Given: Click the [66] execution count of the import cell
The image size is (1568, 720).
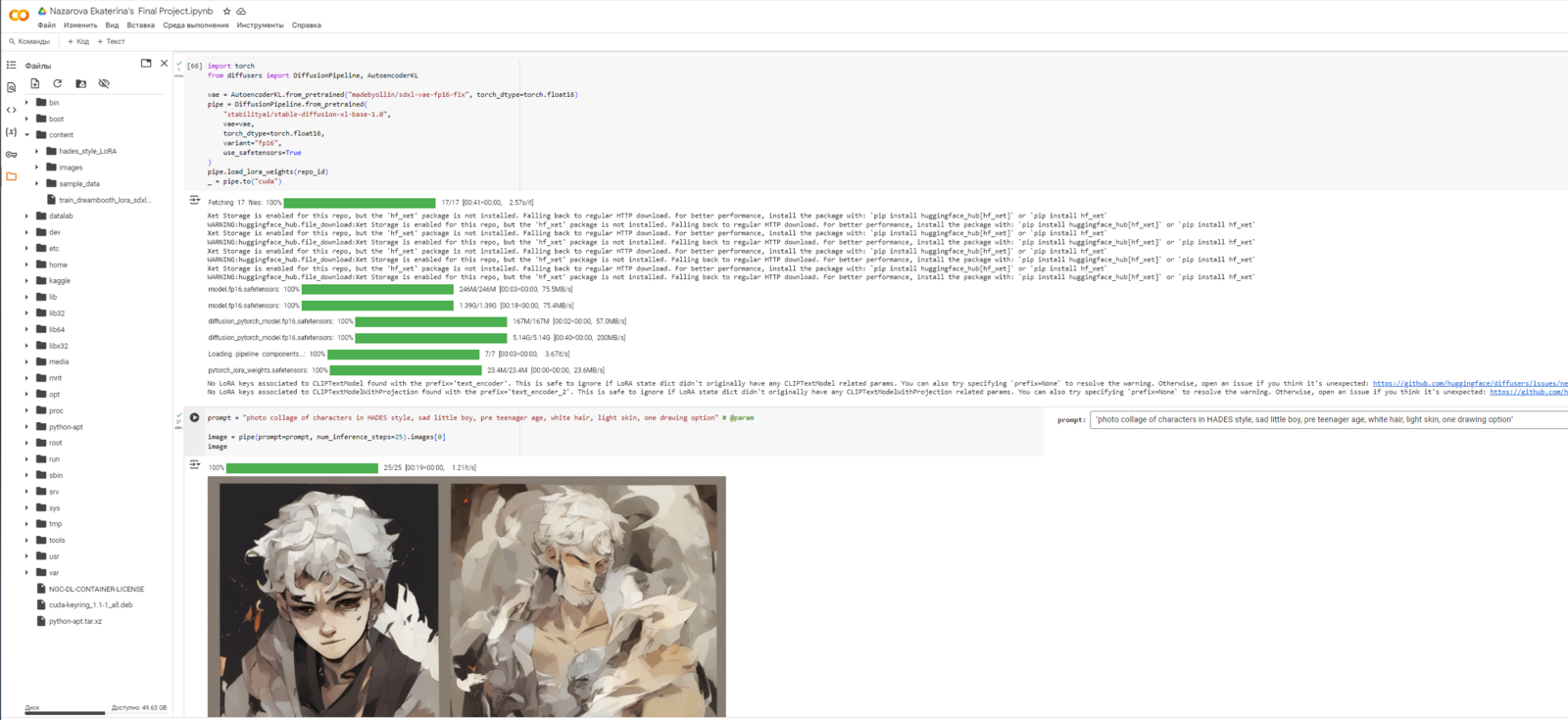Looking at the screenshot, I should (x=194, y=67).
